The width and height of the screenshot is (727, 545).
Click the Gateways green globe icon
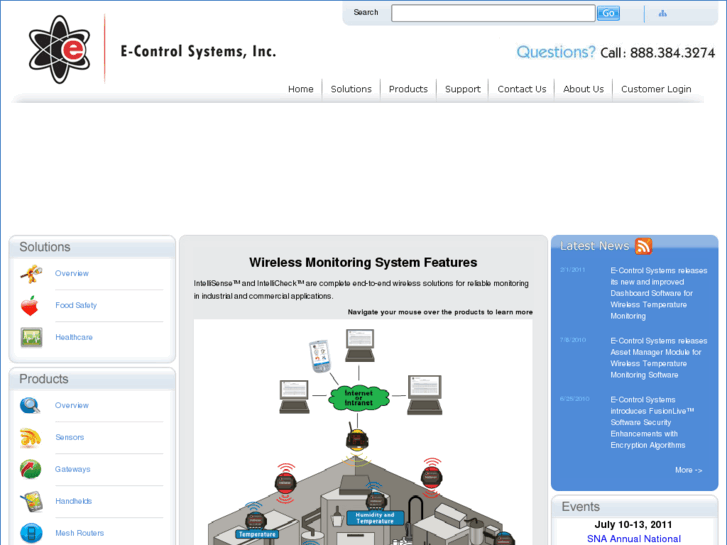click(31, 469)
